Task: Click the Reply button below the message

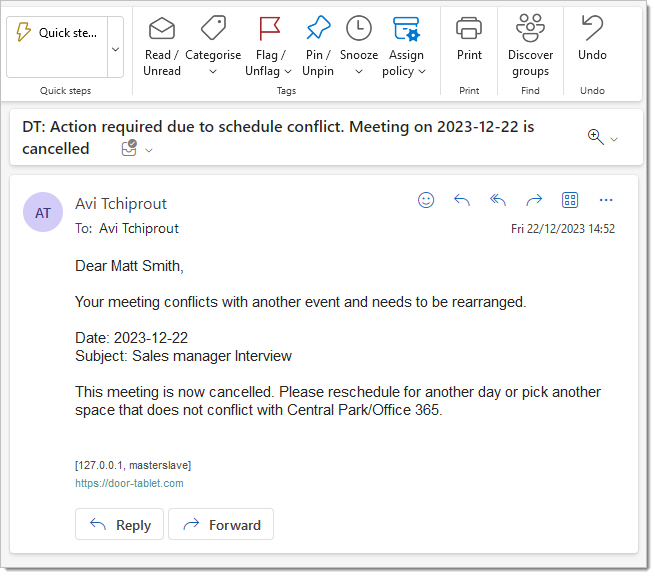Action: (x=119, y=524)
